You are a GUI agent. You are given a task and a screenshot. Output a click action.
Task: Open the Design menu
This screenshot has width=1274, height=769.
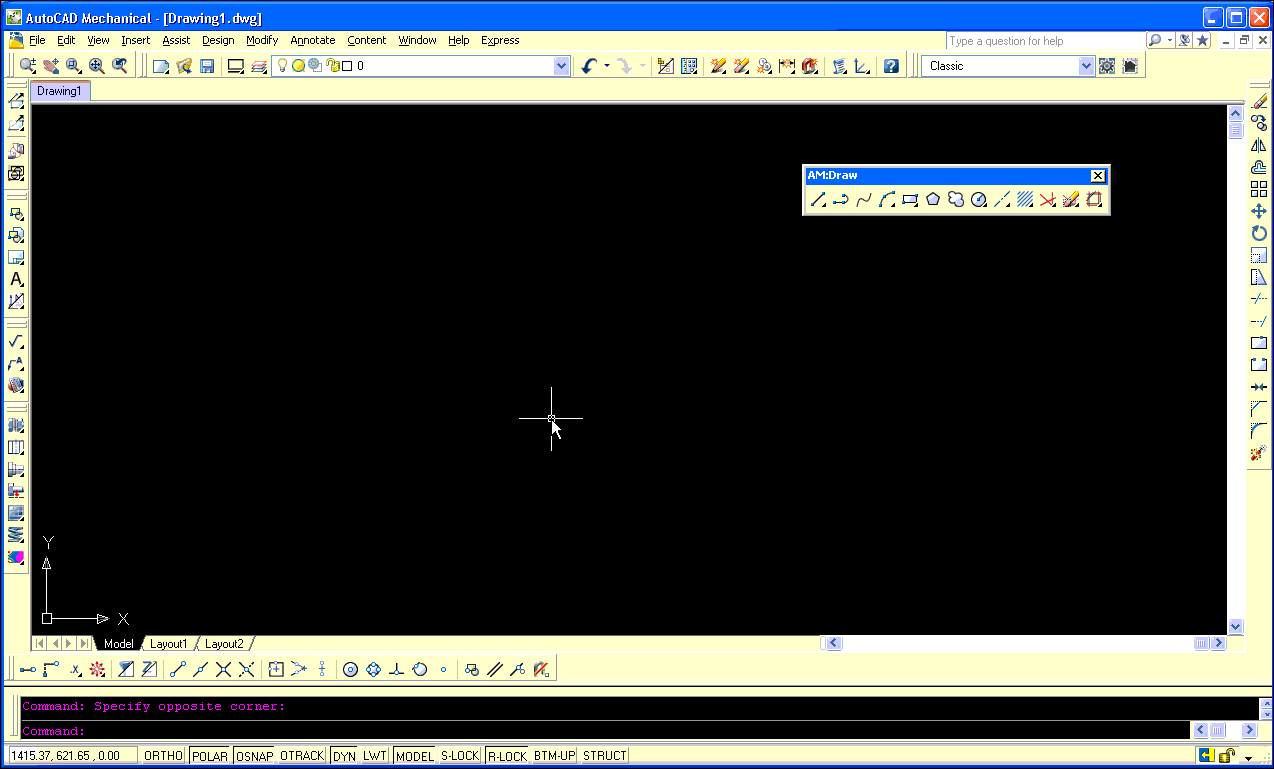pos(218,41)
